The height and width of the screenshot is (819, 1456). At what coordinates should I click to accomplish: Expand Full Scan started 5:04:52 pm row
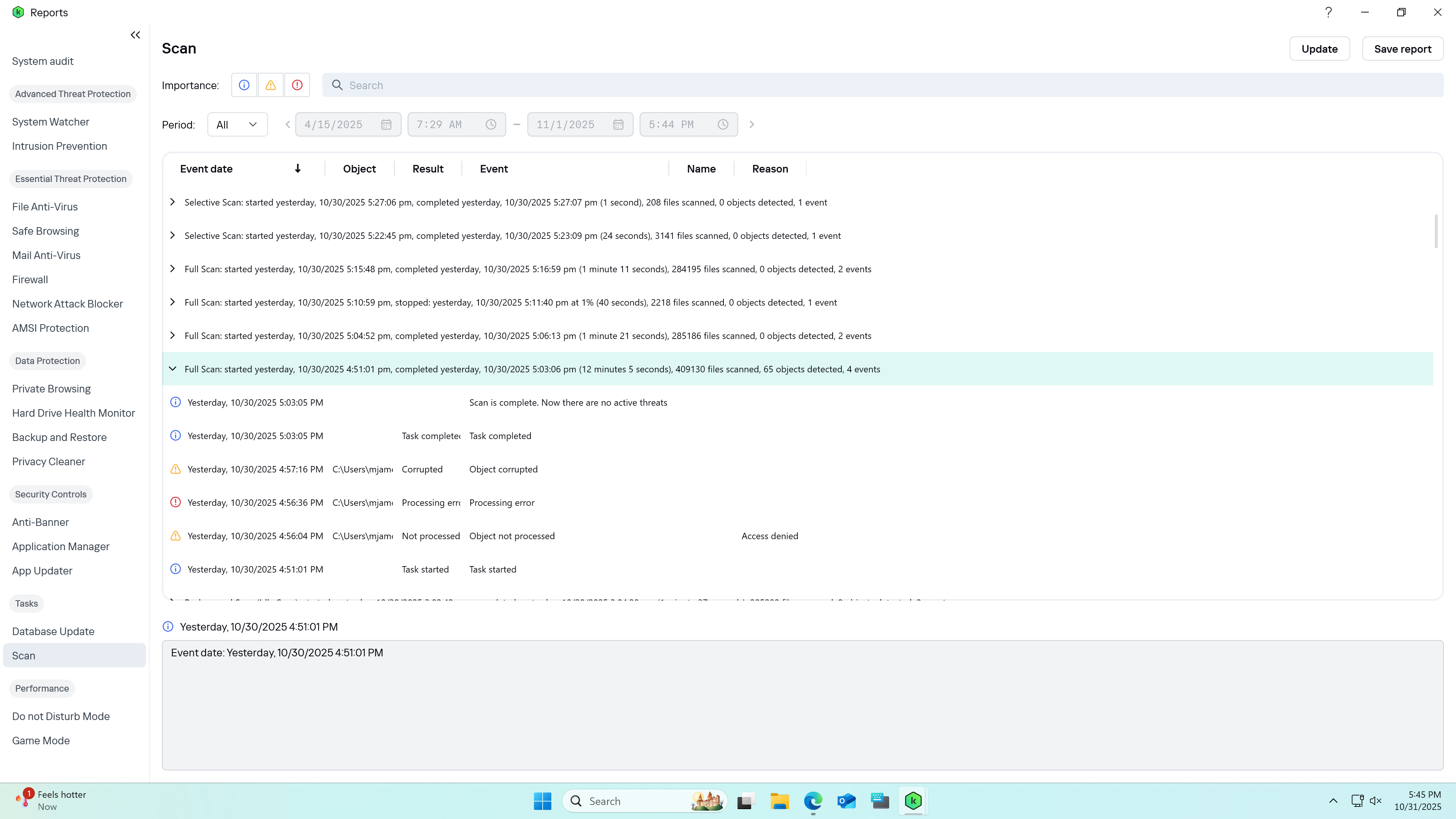point(173,335)
